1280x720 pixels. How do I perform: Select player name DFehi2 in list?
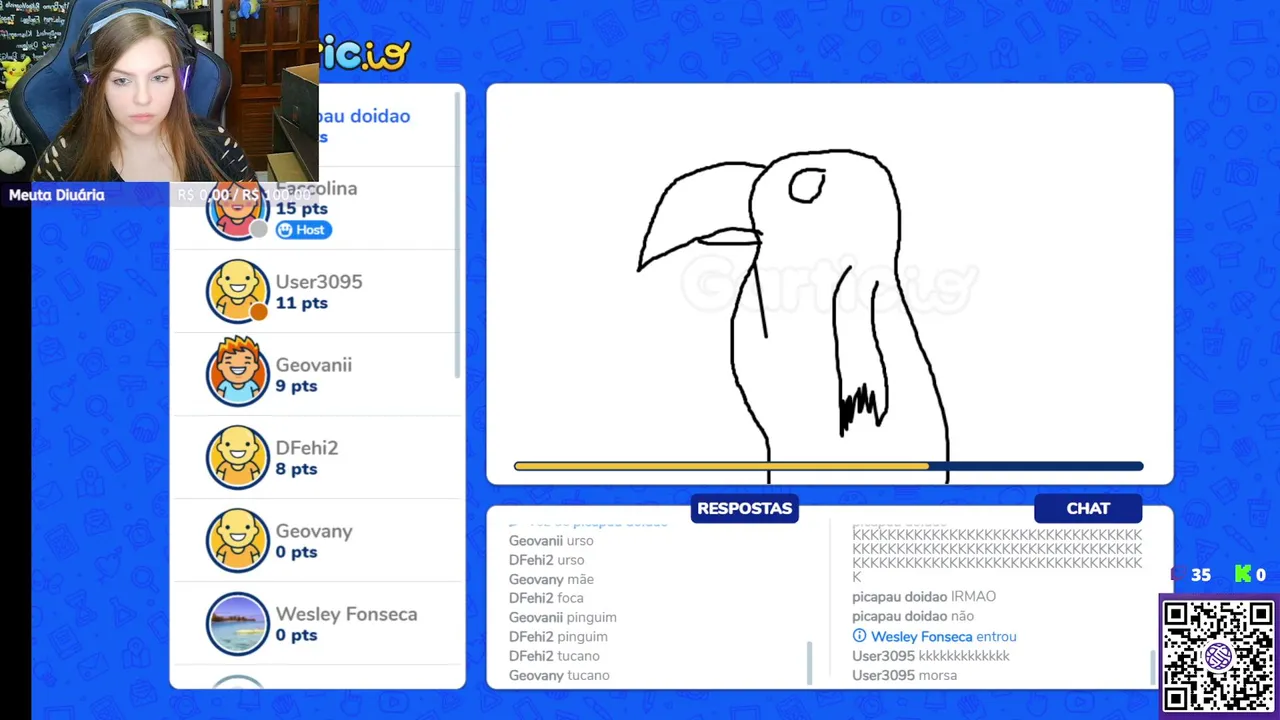307,448
